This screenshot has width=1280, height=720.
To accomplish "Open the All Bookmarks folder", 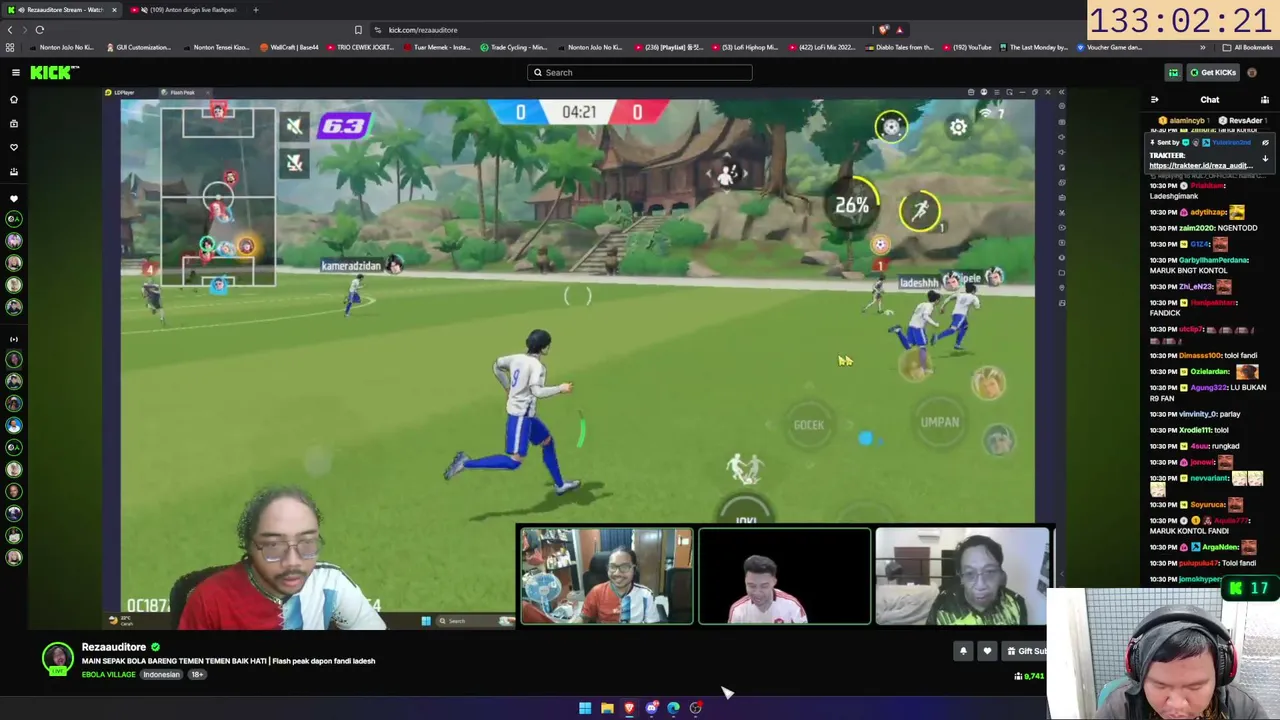I will coord(1248,47).
